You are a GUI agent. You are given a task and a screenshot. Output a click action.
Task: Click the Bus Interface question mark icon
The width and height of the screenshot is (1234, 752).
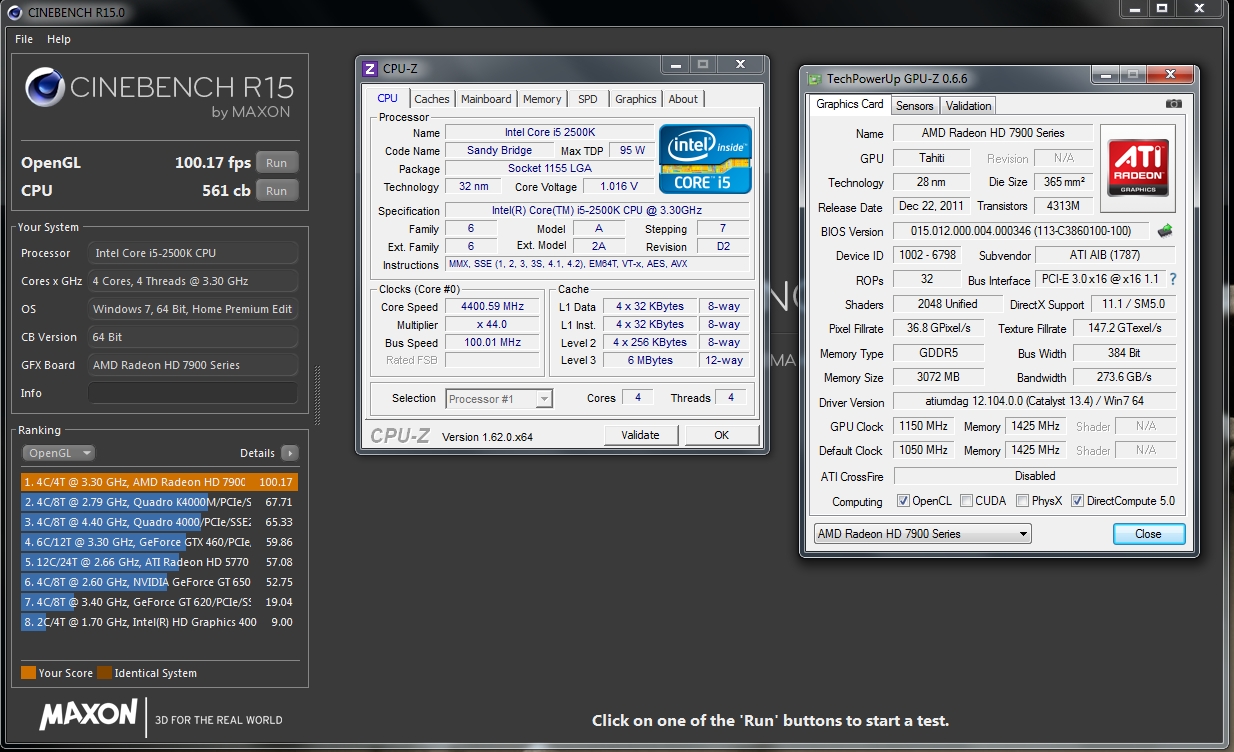point(1173,280)
